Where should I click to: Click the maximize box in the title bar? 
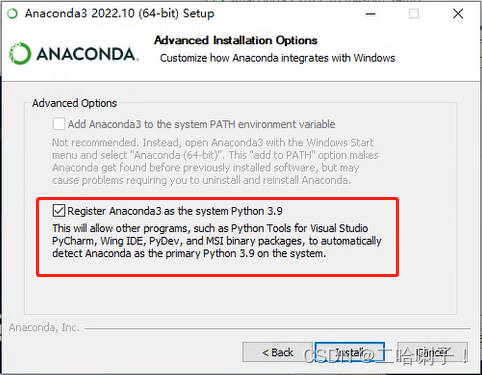(414, 14)
